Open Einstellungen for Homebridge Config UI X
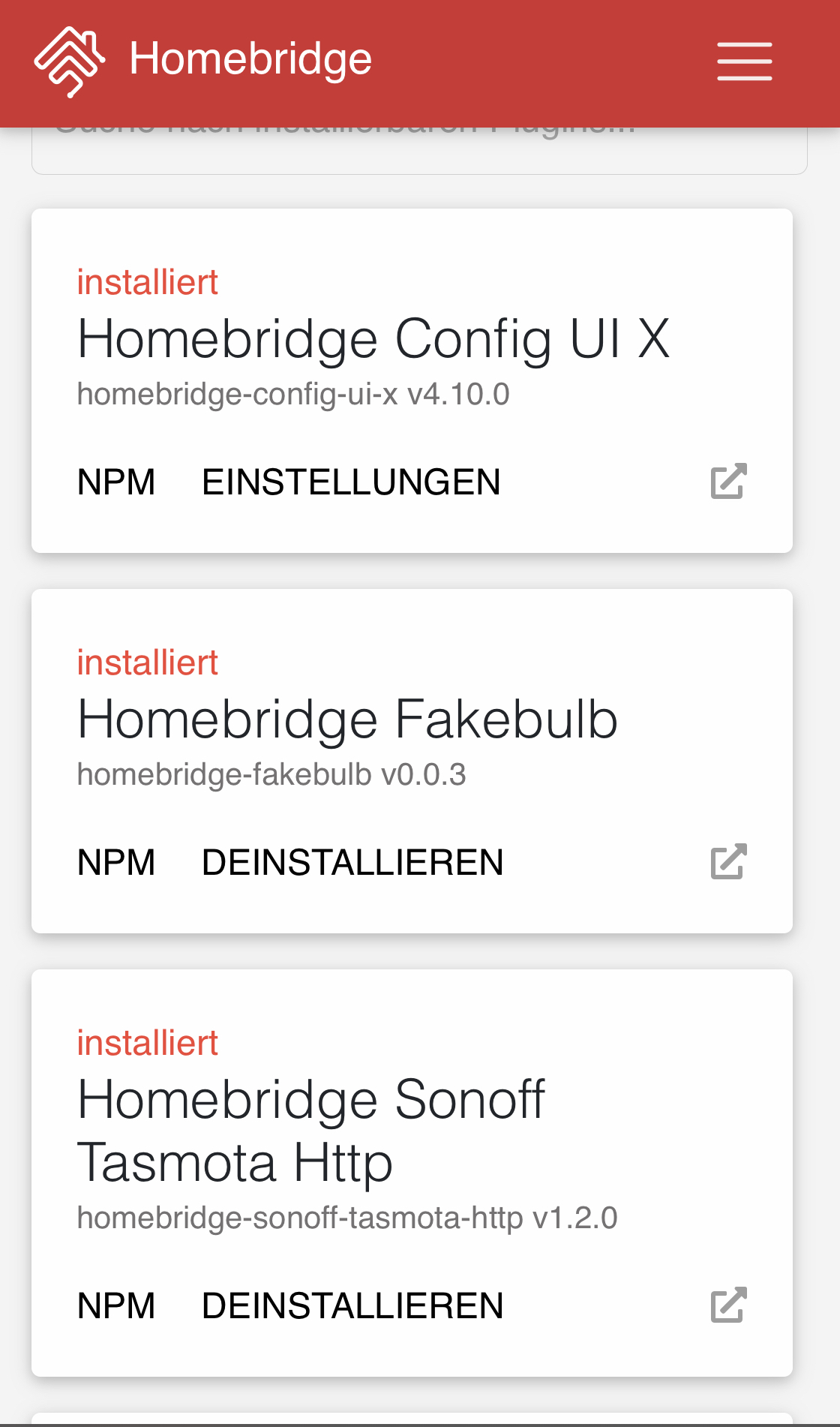Image resolution: width=840 pixels, height=1427 pixels. [x=351, y=482]
